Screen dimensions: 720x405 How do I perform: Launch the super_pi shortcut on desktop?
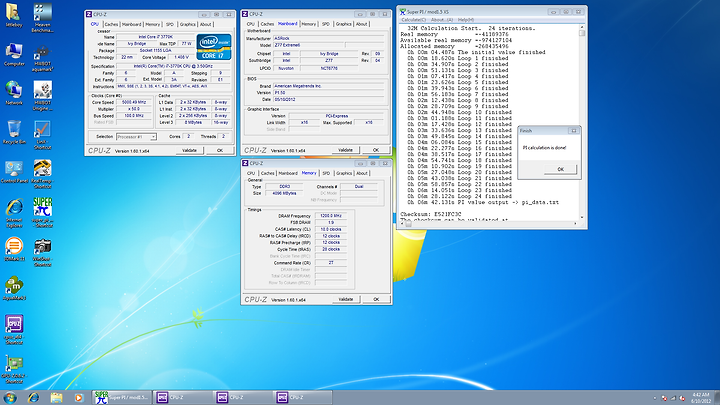(42, 212)
